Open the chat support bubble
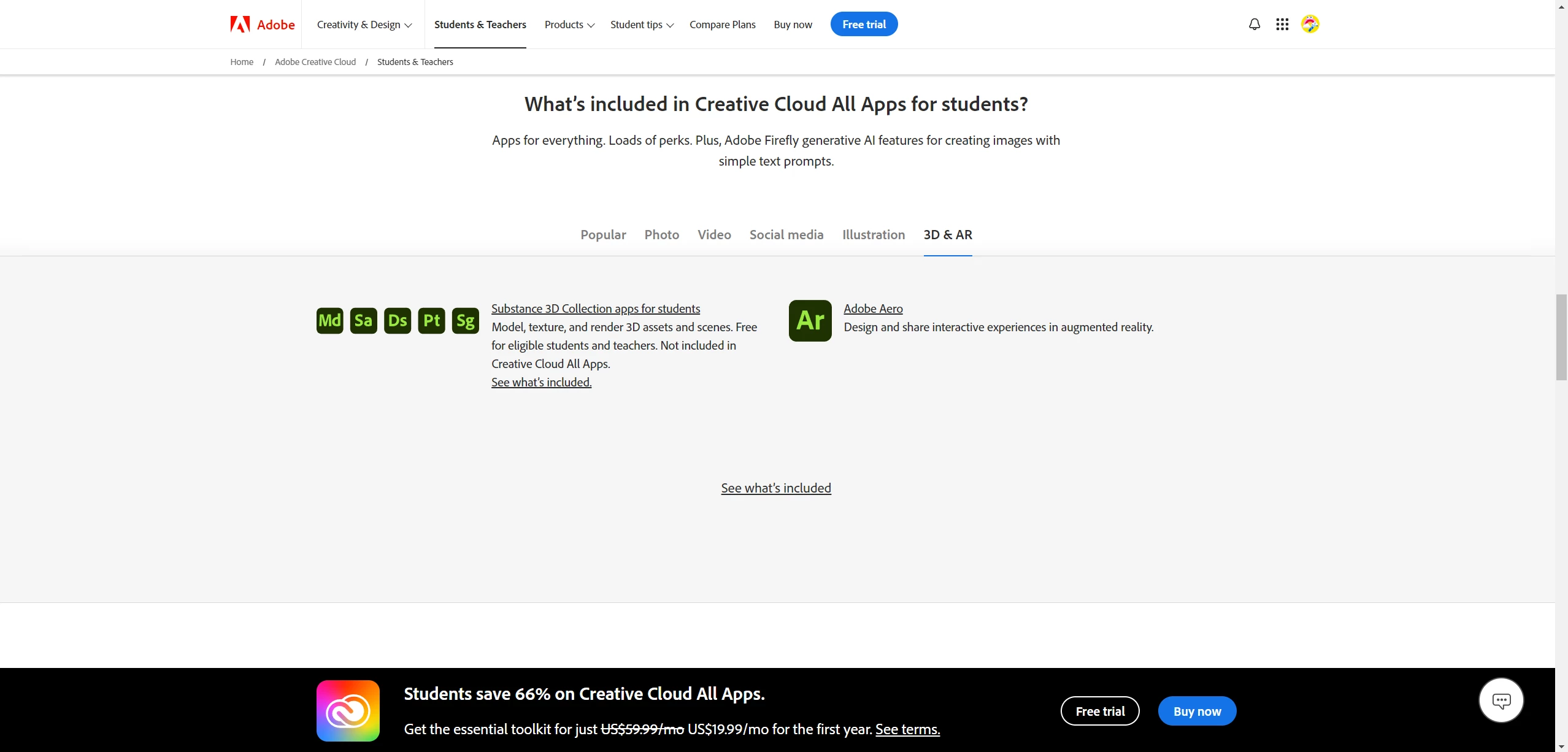1568x752 pixels. click(x=1501, y=700)
